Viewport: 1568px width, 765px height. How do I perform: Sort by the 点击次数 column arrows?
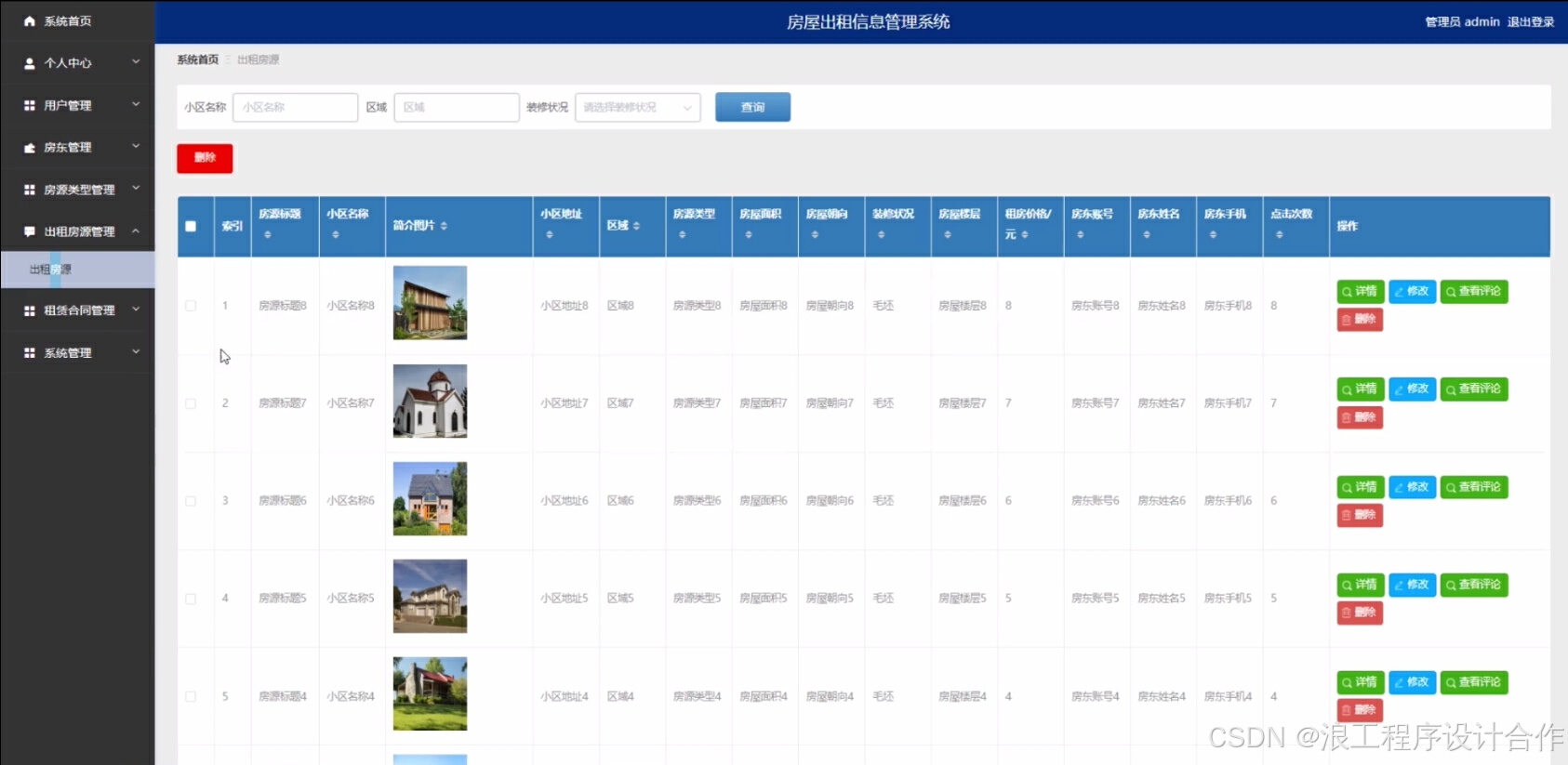pyautogui.click(x=1280, y=235)
